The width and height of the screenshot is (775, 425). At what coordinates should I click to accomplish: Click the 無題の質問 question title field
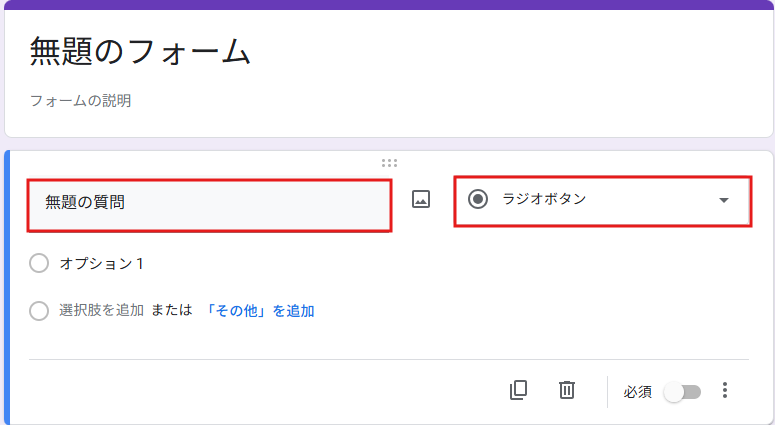pyautogui.click(x=210, y=205)
